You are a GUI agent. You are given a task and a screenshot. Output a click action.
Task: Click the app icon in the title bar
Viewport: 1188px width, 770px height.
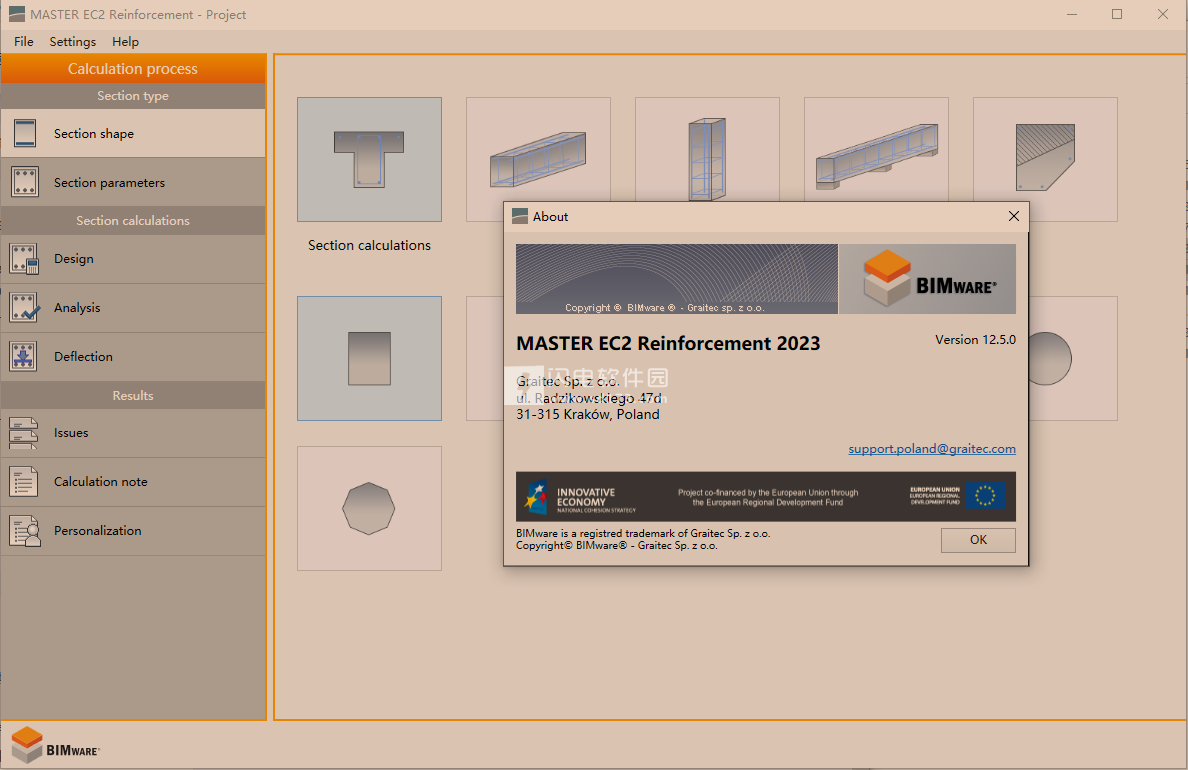(x=17, y=14)
